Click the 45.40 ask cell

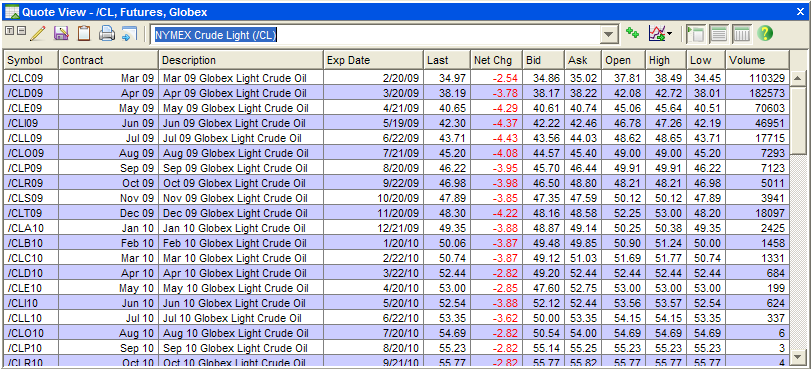coord(583,153)
